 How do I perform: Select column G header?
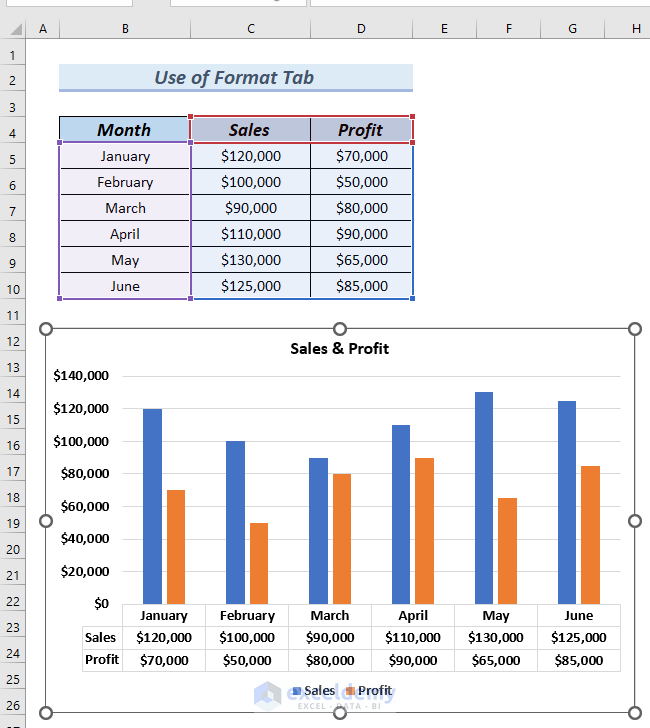[572, 29]
